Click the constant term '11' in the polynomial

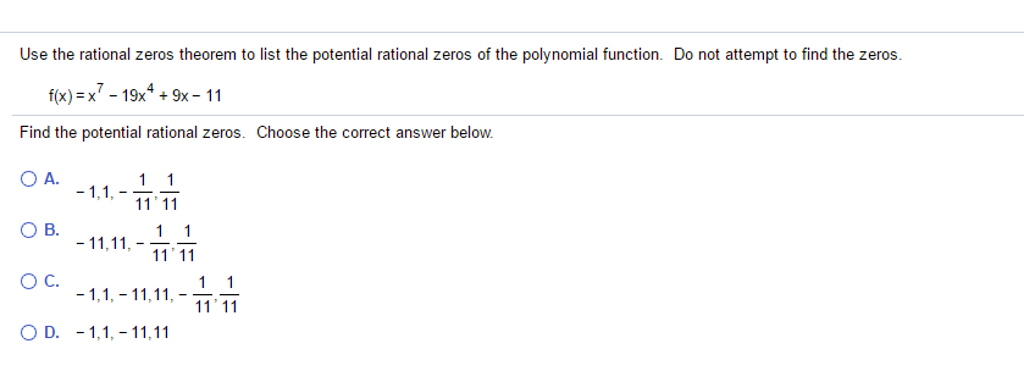[214, 96]
